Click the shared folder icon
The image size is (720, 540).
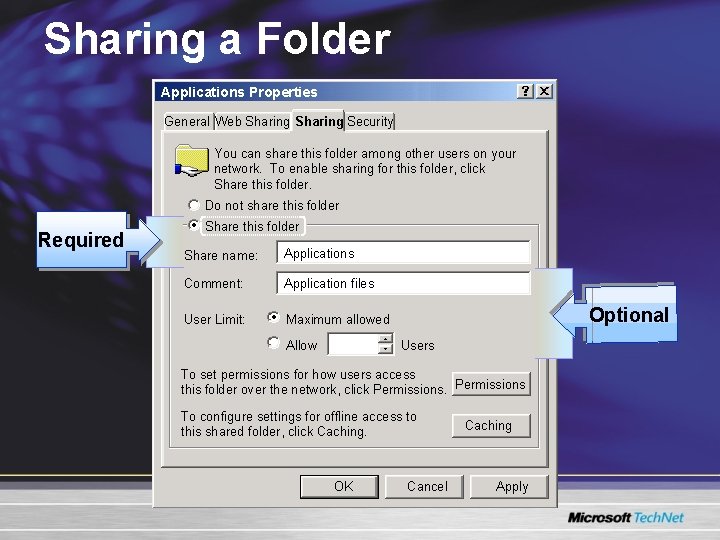click(191, 160)
